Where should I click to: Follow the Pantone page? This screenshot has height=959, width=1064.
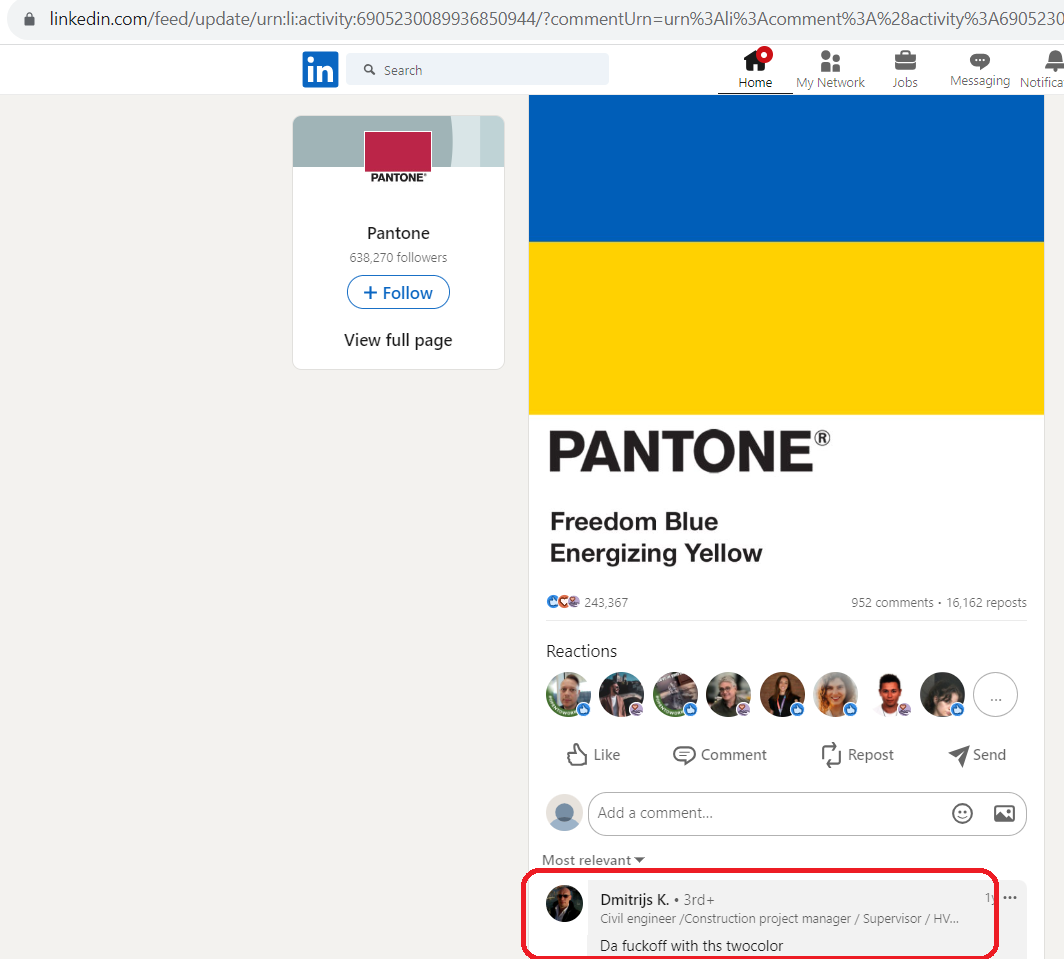pyautogui.click(x=398, y=293)
